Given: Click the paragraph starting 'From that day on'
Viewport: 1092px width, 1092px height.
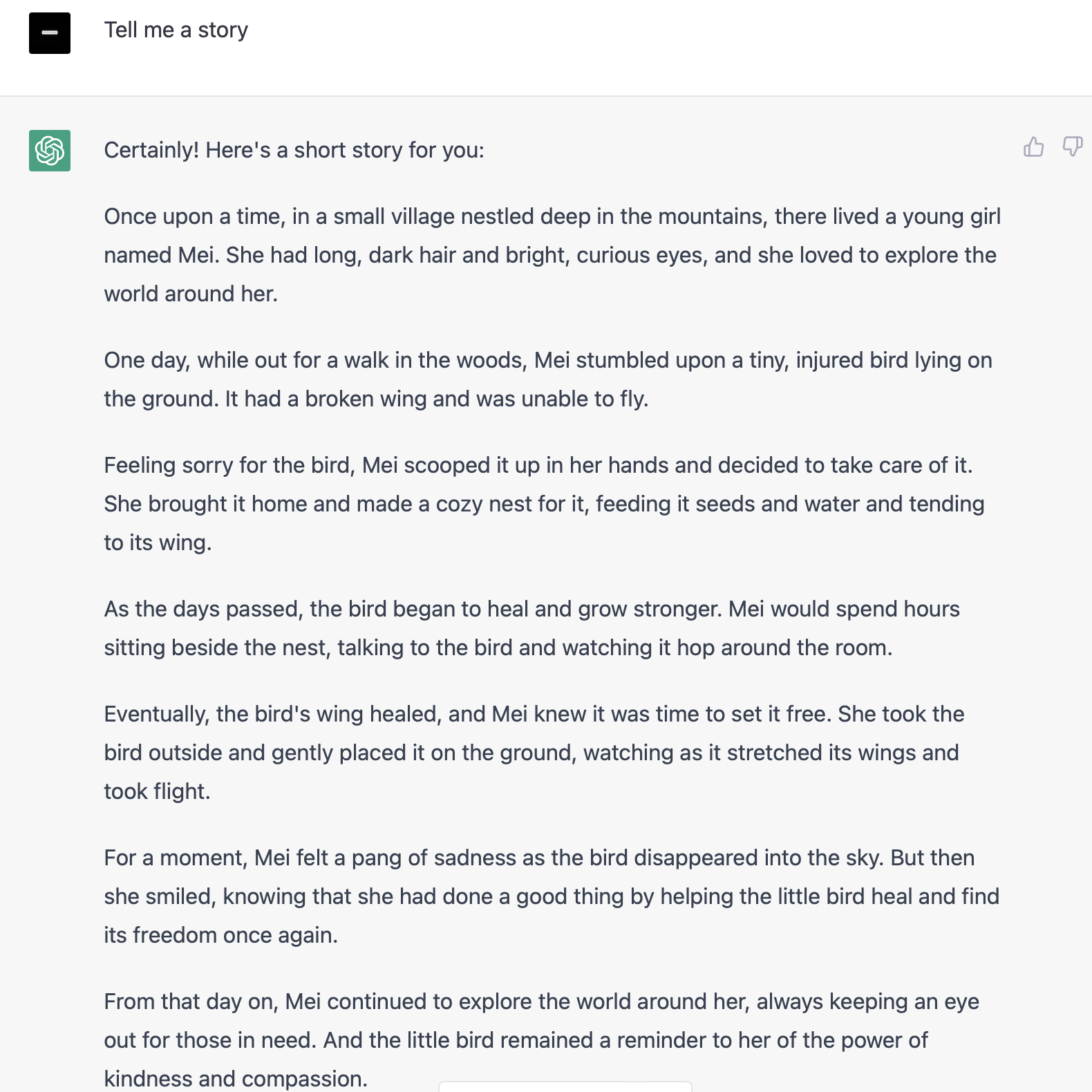Looking at the screenshot, I should coord(542,1040).
